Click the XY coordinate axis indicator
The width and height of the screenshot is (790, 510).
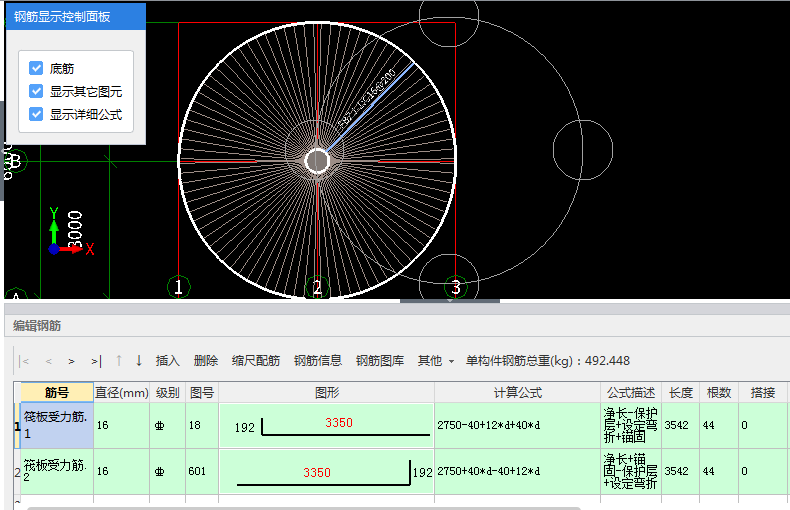click(x=71, y=232)
